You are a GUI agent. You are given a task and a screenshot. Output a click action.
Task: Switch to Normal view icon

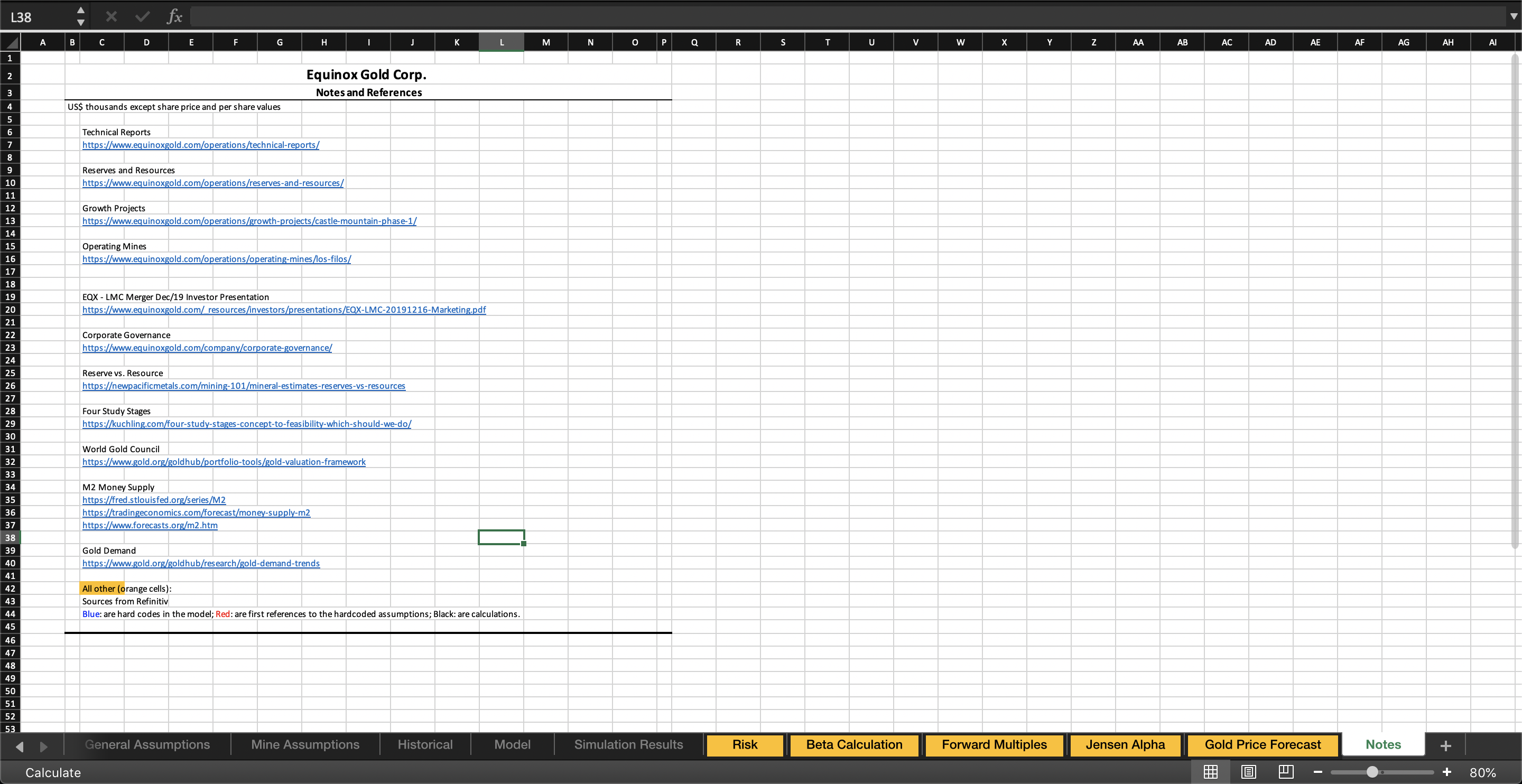tap(1211, 772)
